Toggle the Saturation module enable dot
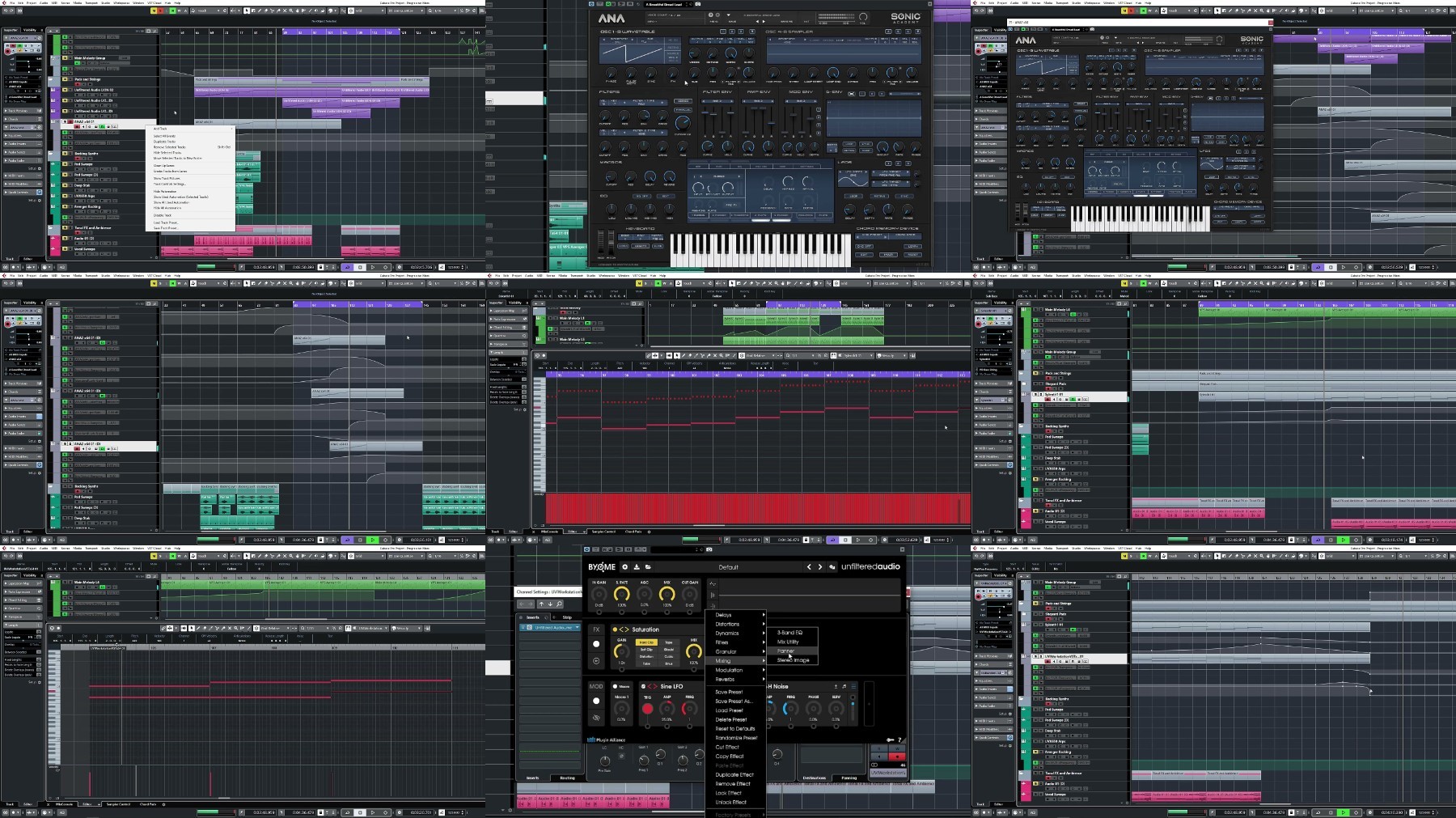 click(615, 629)
